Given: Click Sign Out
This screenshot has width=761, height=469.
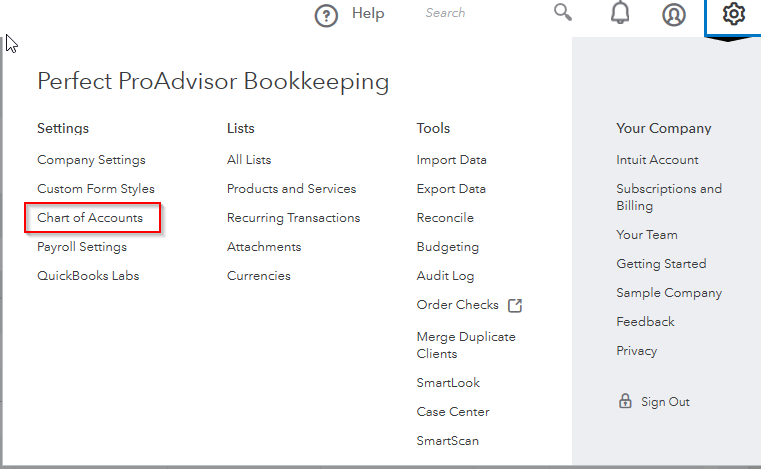Looking at the screenshot, I should (x=665, y=402).
